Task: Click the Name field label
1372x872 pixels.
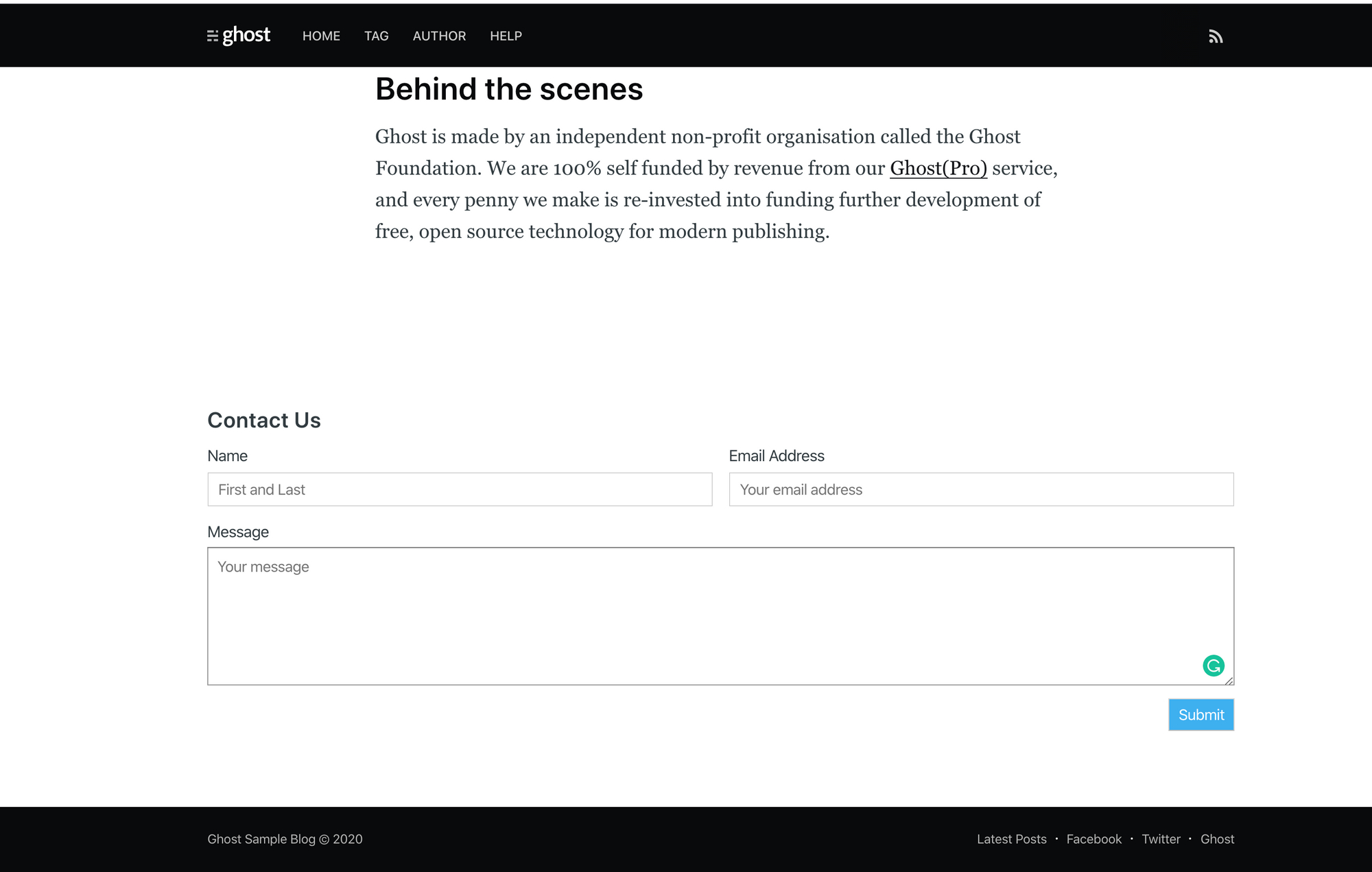Action: tap(227, 456)
